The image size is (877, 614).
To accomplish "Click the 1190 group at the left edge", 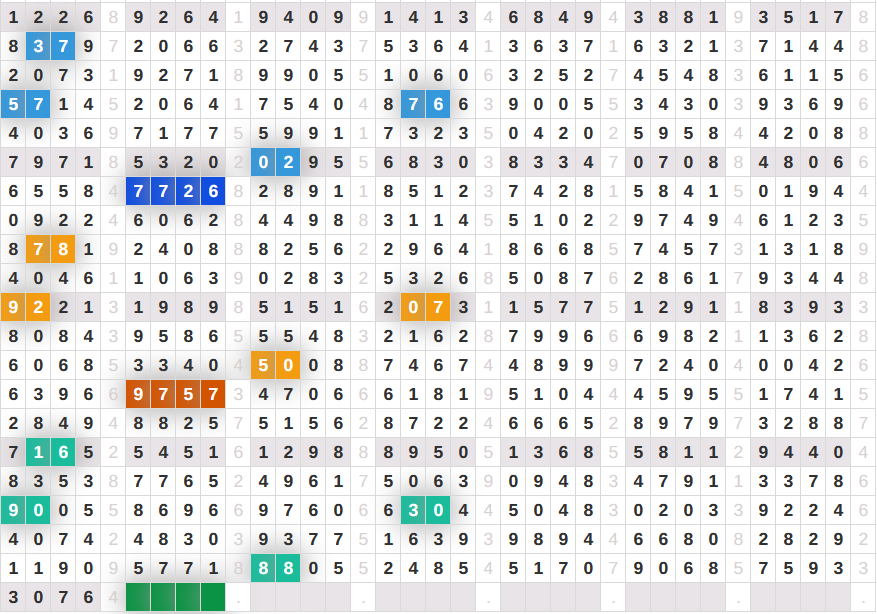I will pyautogui.click(x=50, y=568).
